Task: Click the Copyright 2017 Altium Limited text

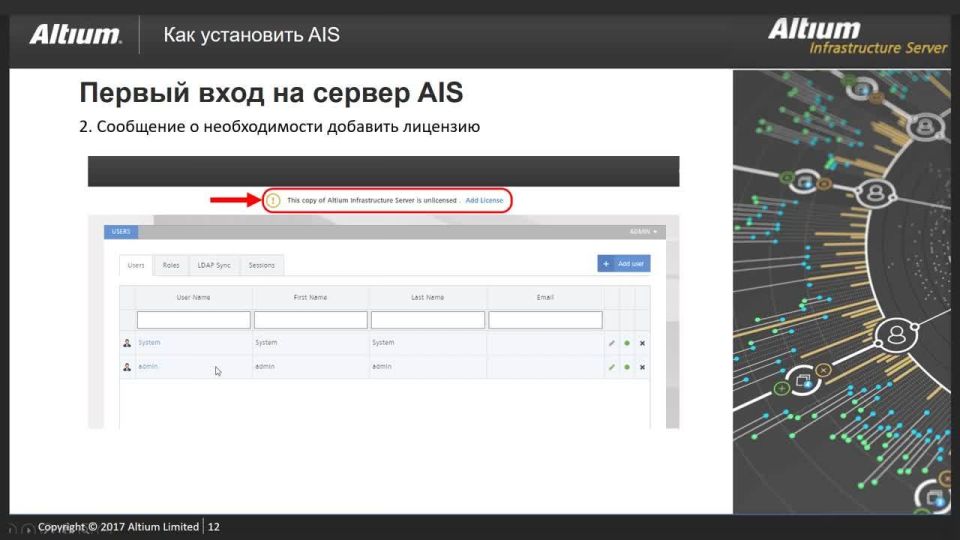Action: coord(118,527)
